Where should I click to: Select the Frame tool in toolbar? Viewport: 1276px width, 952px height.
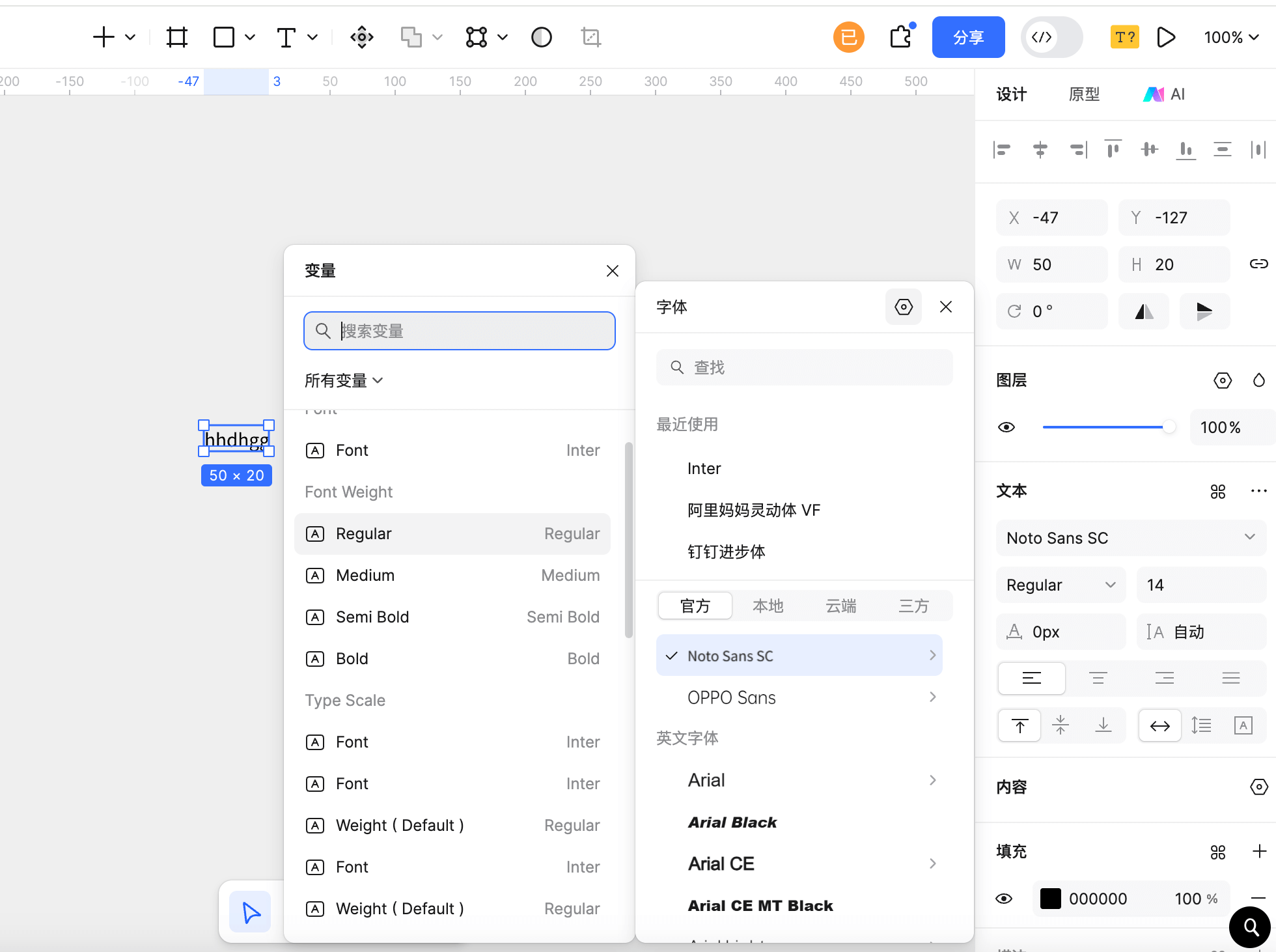point(176,37)
